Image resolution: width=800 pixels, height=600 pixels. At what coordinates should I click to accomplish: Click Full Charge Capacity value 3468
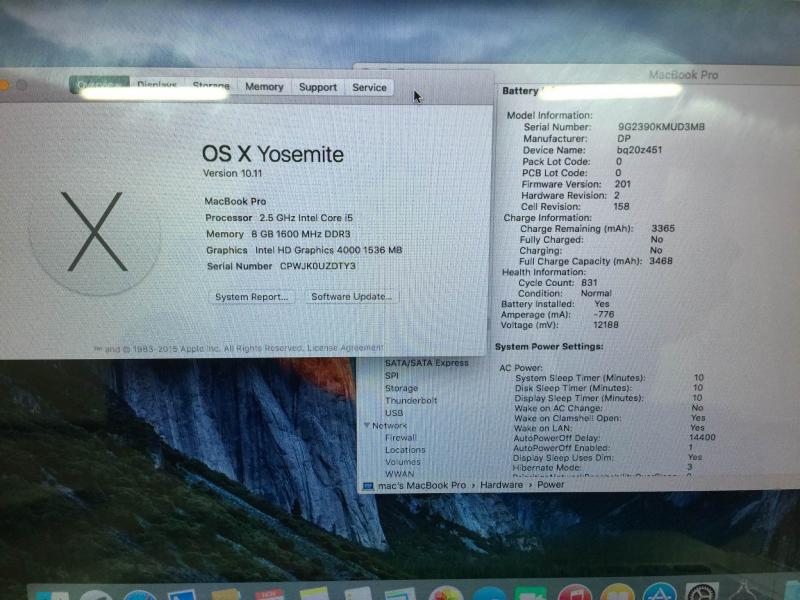click(661, 261)
